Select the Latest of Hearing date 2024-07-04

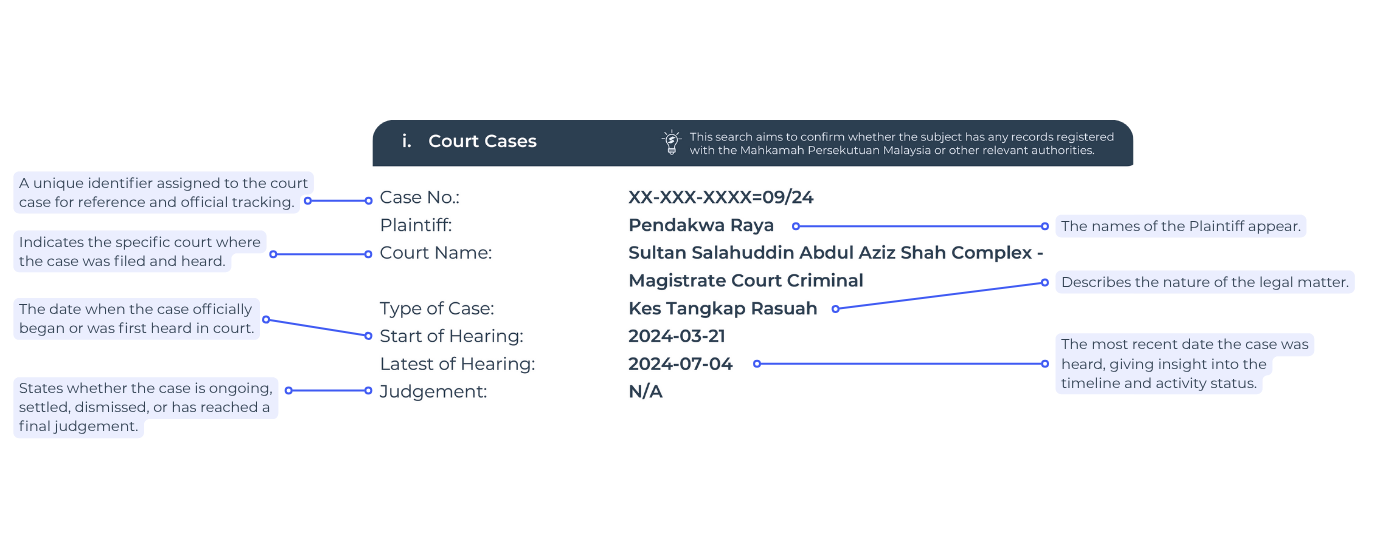pyautogui.click(x=680, y=364)
